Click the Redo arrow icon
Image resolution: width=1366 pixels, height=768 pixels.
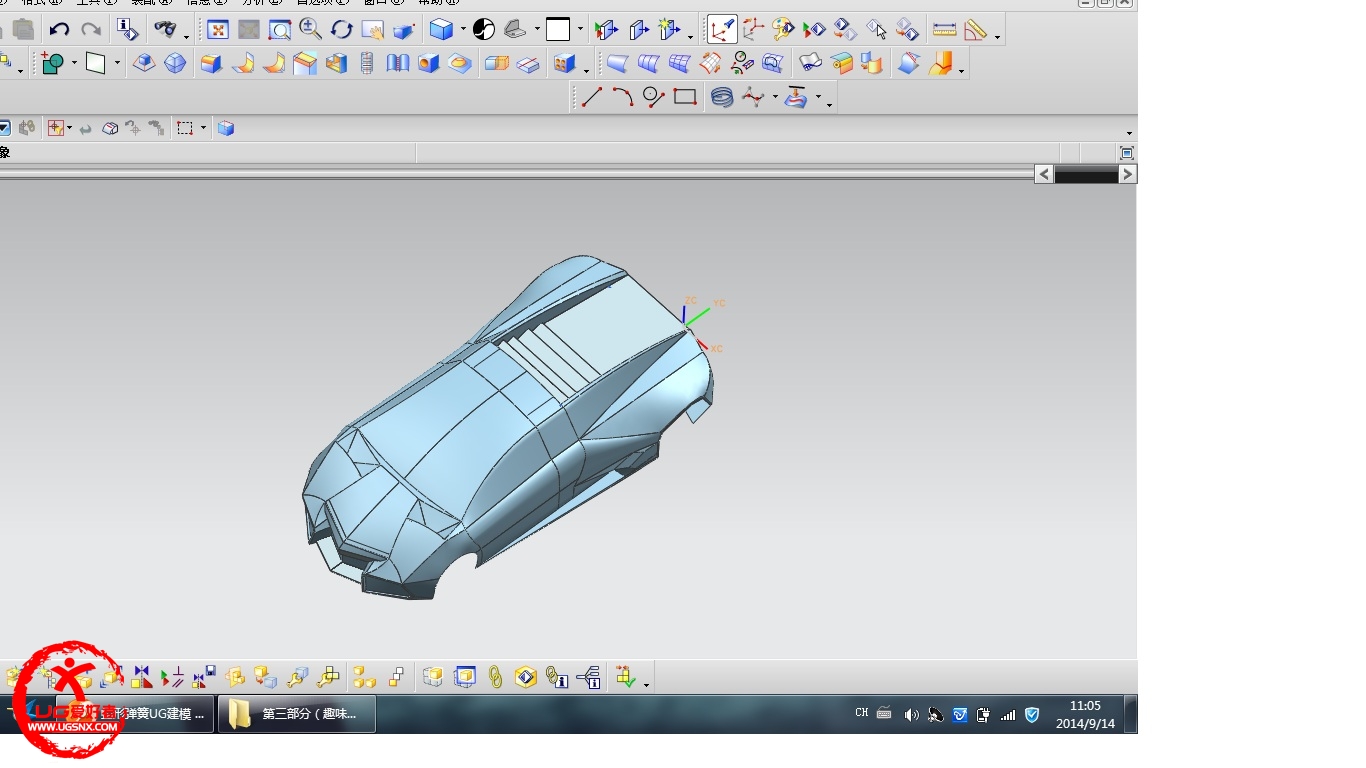91,30
